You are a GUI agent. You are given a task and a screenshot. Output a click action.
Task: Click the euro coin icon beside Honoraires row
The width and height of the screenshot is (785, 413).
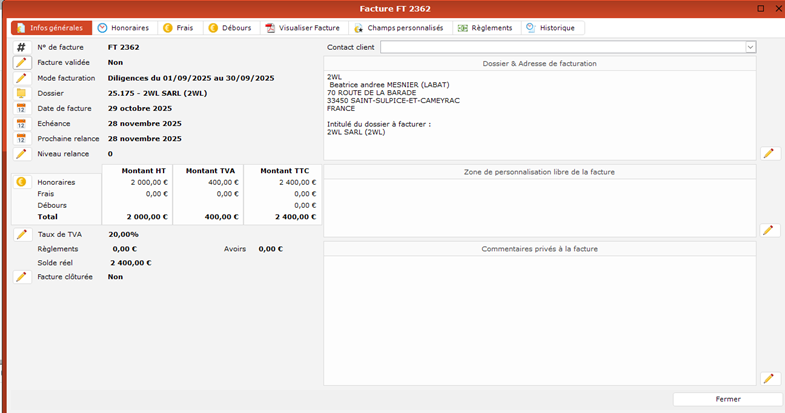click(x=21, y=181)
